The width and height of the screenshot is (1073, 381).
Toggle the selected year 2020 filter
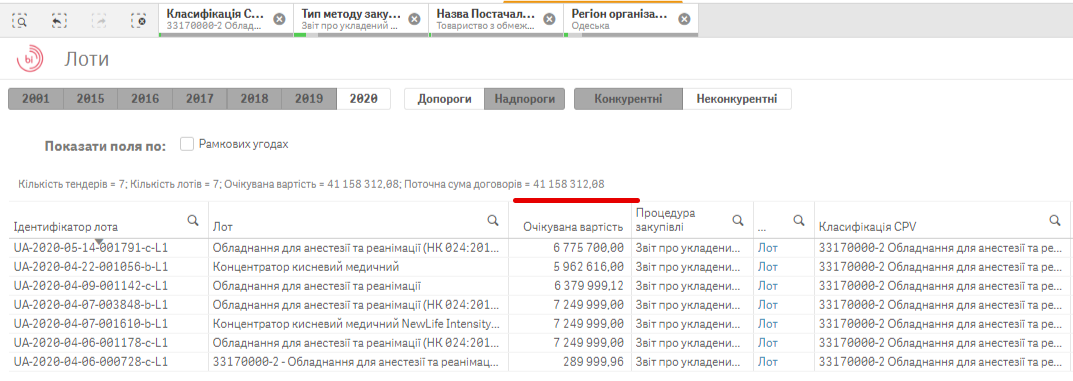click(363, 99)
